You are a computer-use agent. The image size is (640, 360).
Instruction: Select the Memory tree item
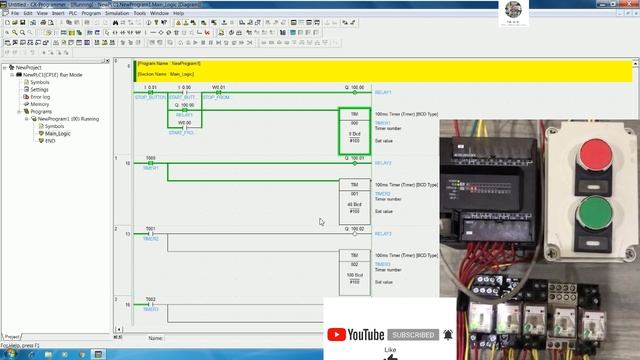click(40, 104)
